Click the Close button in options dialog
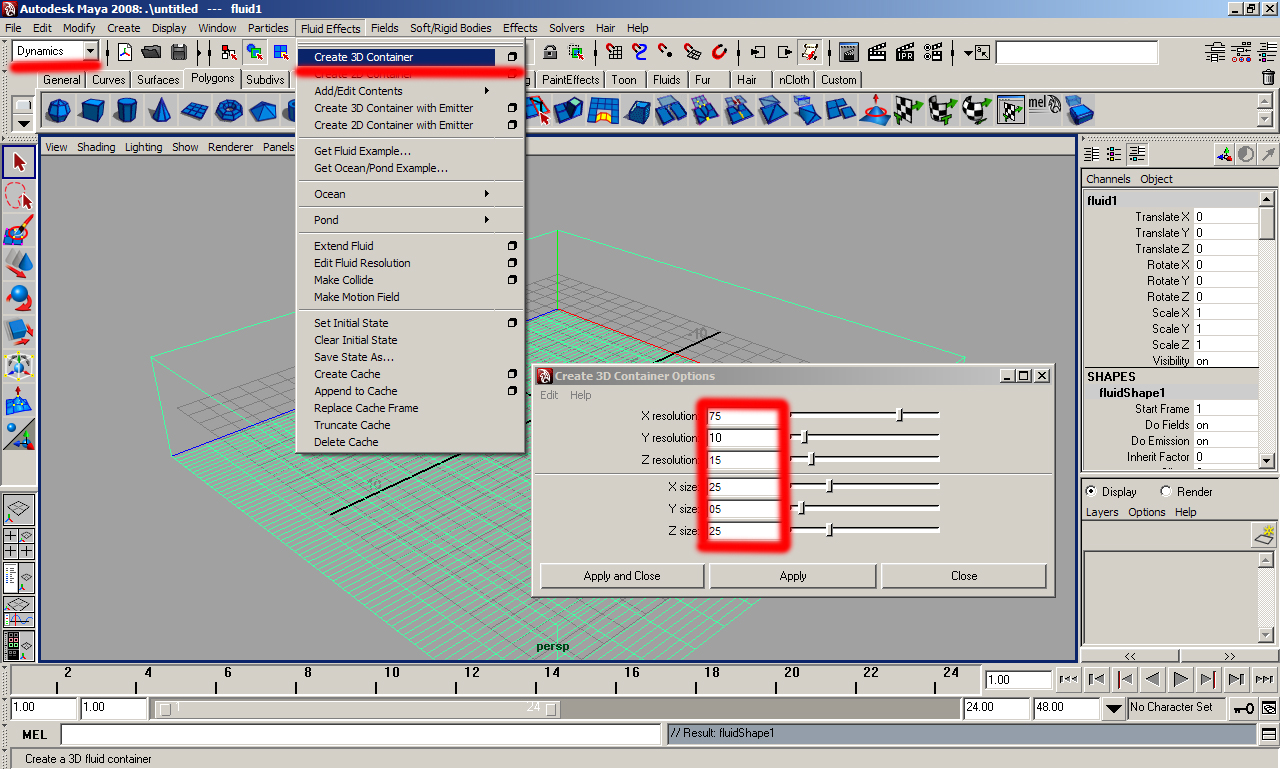This screenshot has height=769, width=1280. pos(964,576)
